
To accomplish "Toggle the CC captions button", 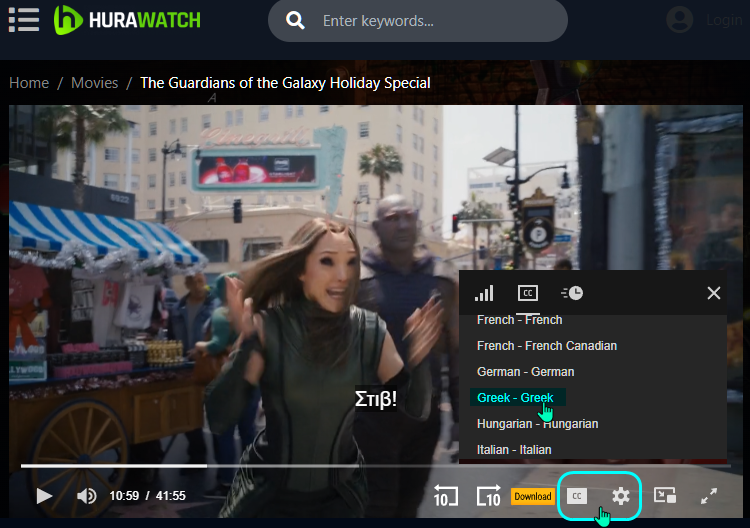I will tap(577, 496).
